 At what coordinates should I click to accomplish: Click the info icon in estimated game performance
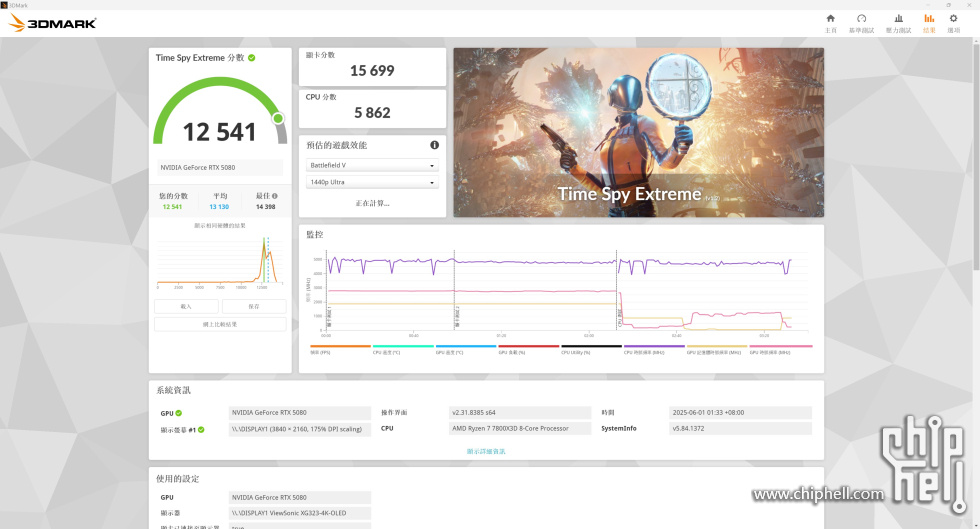coord(434,145)
